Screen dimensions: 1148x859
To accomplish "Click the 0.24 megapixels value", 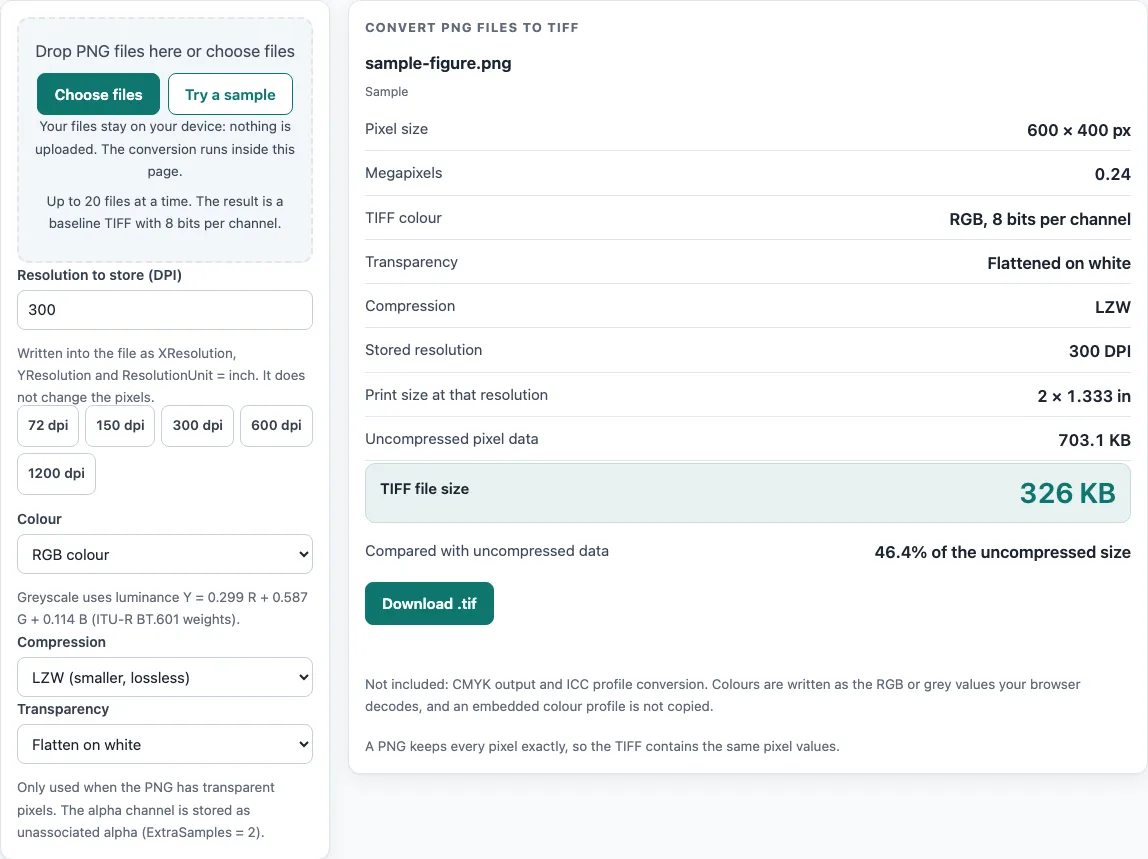I will tap(1112, 174).
